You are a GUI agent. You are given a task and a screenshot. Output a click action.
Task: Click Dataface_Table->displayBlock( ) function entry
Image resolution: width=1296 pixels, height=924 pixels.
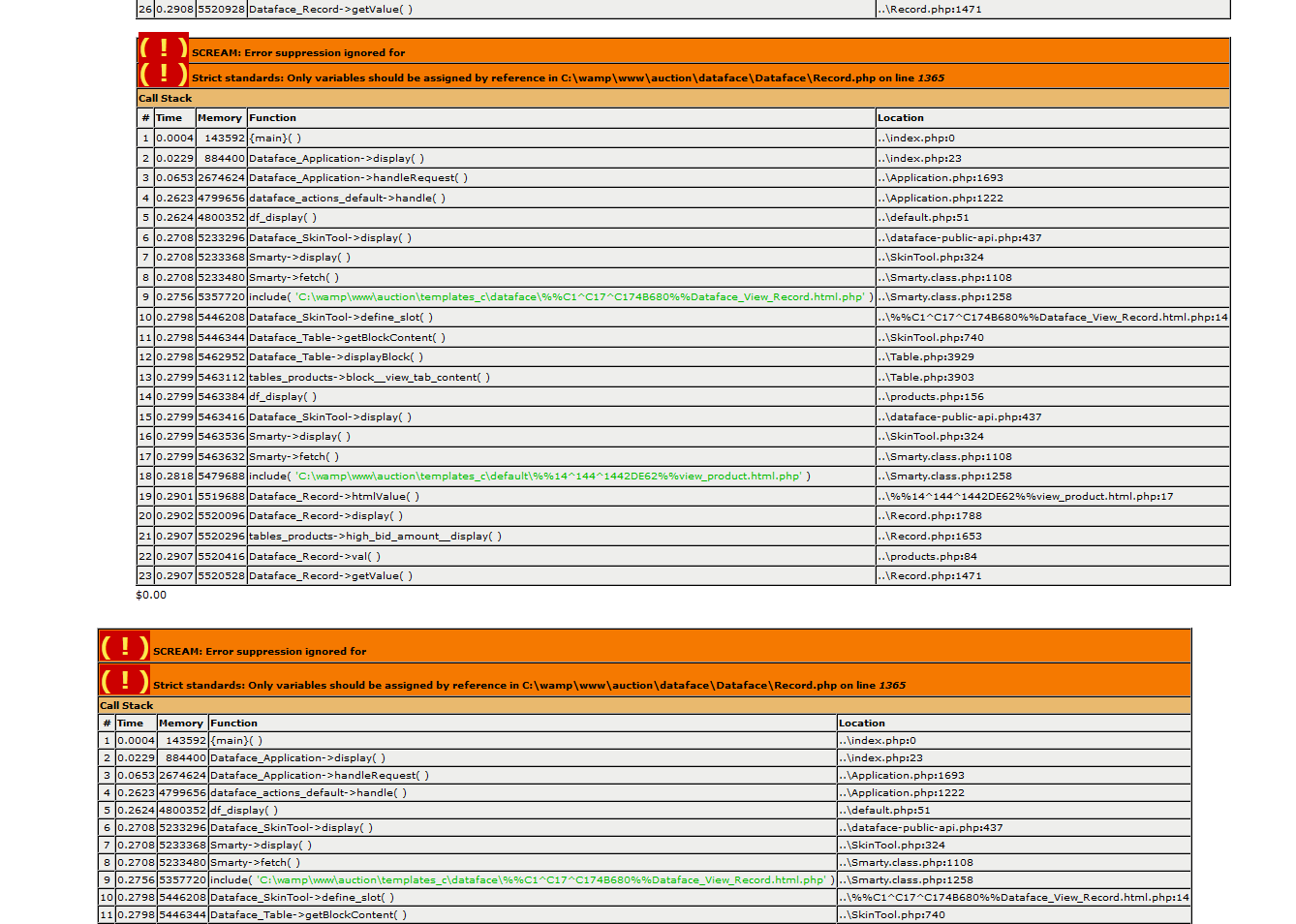pyautogui.click(x=336, y=357)
